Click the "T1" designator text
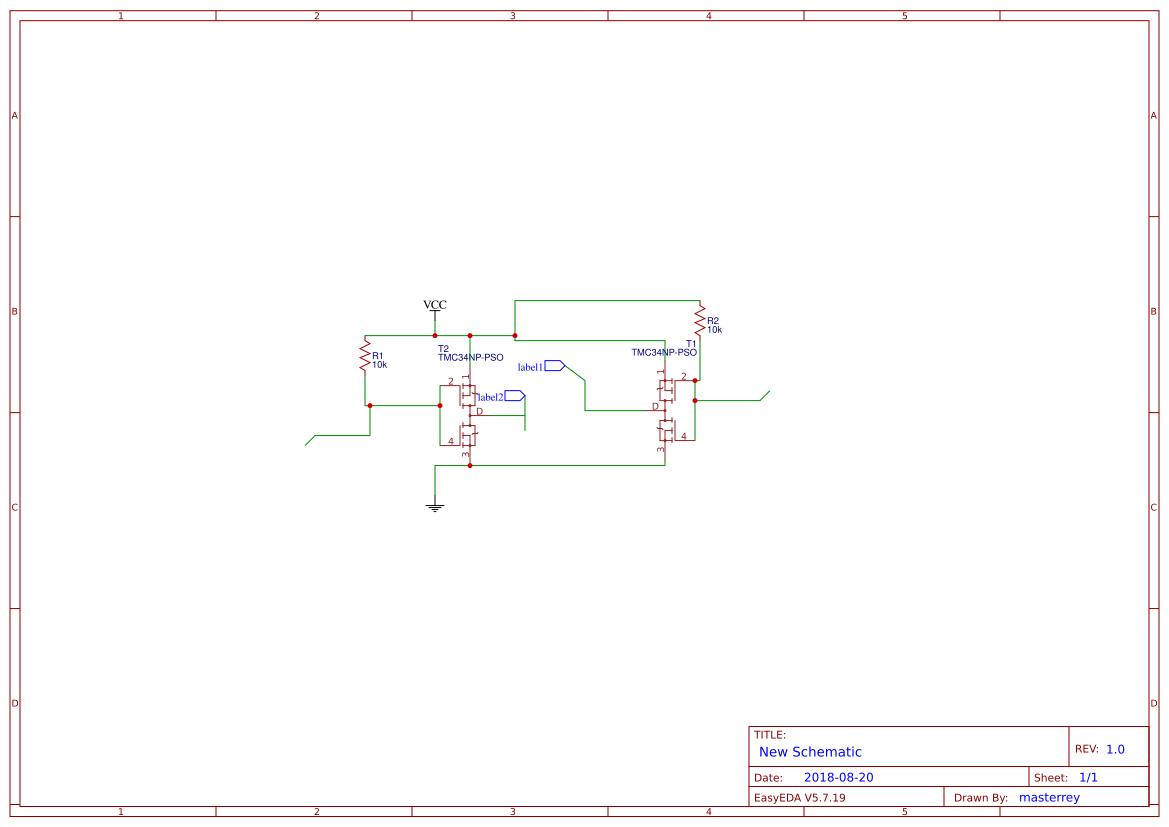This screenshot has height=827, width=1169. pyautogui.click(x=691, y=344)
